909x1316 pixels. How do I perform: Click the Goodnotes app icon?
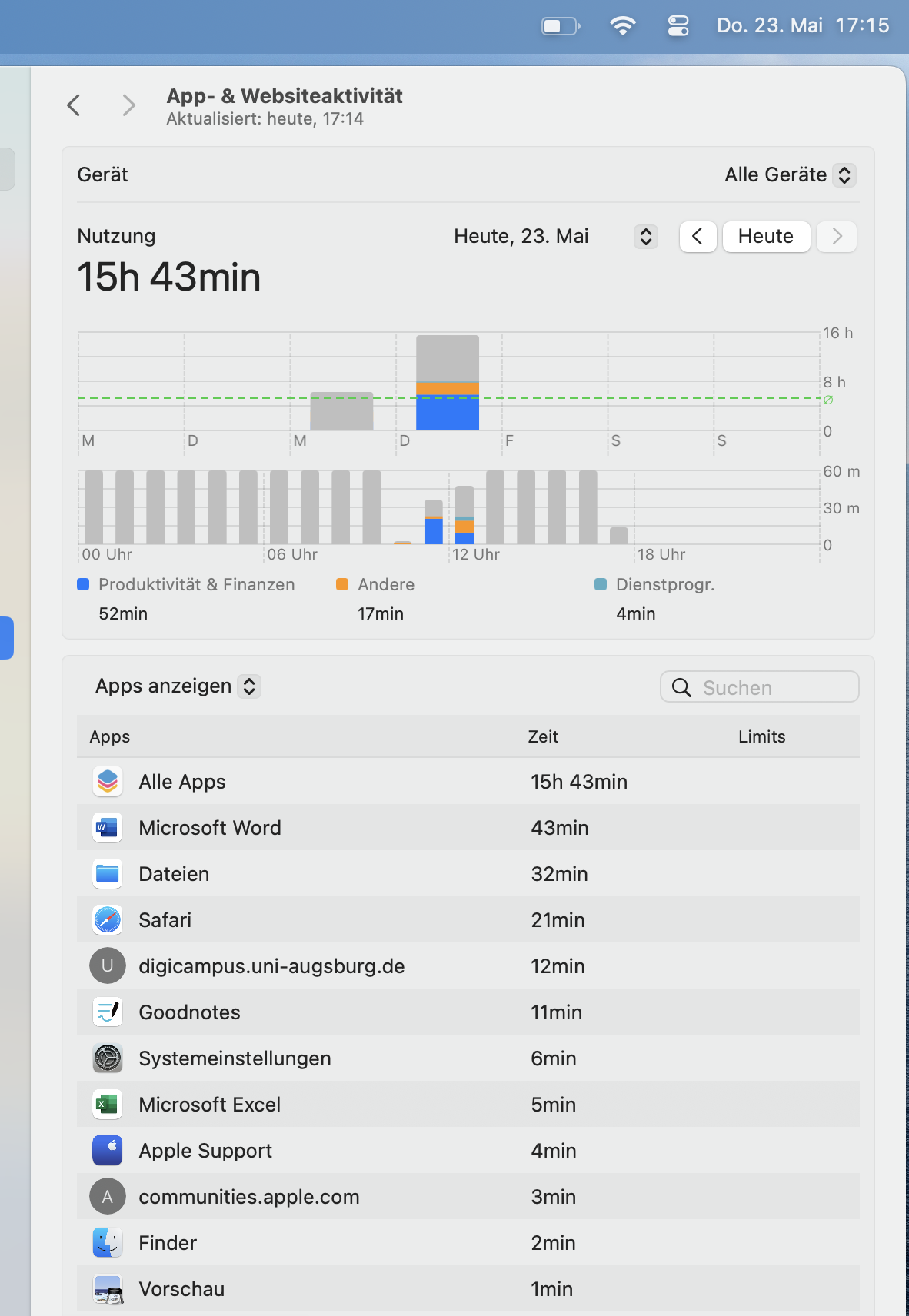[x=108, y=1012]
